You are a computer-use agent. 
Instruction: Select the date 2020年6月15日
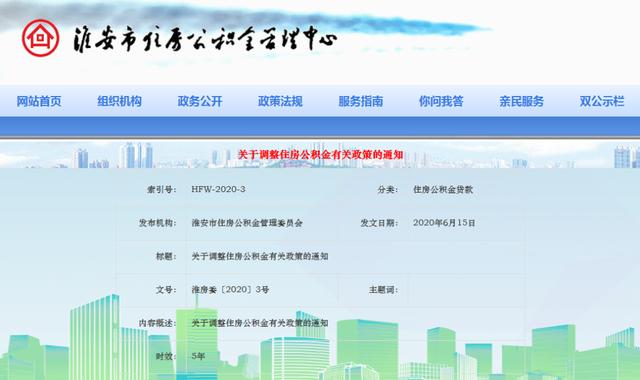(444, 223)
